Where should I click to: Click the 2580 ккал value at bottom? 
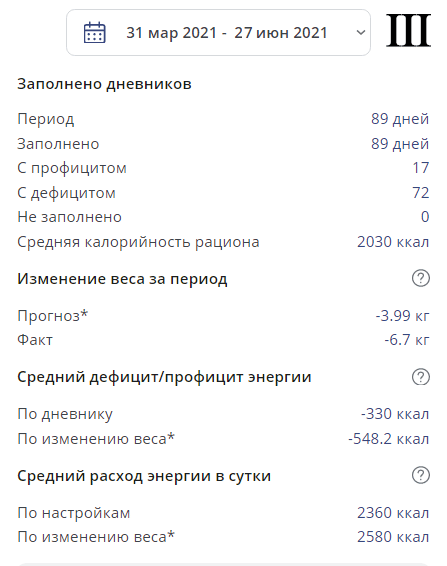[393, 537]
